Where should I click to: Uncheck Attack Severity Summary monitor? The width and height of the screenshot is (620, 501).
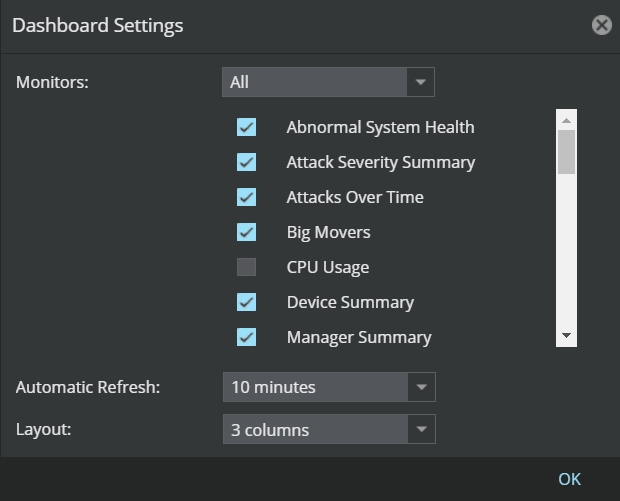(246, 162)
